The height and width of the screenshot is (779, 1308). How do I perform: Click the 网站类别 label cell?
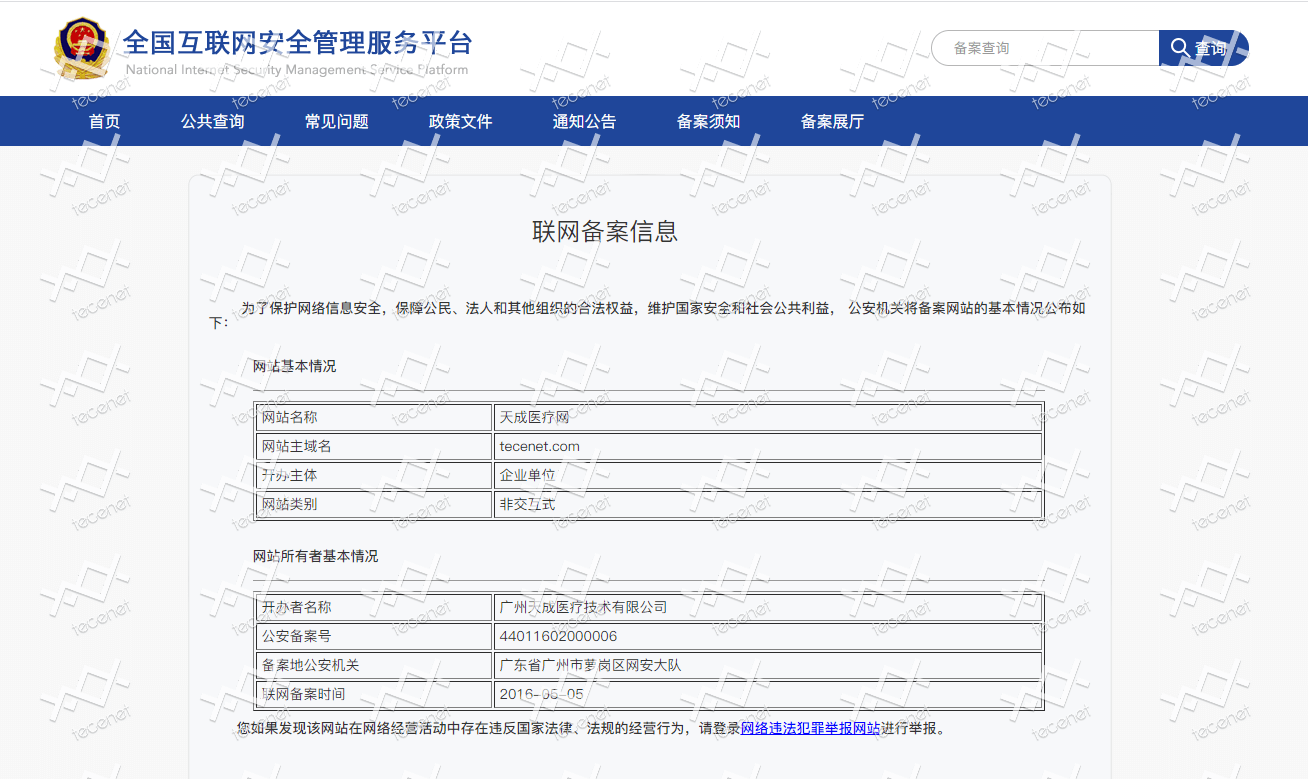374,504
